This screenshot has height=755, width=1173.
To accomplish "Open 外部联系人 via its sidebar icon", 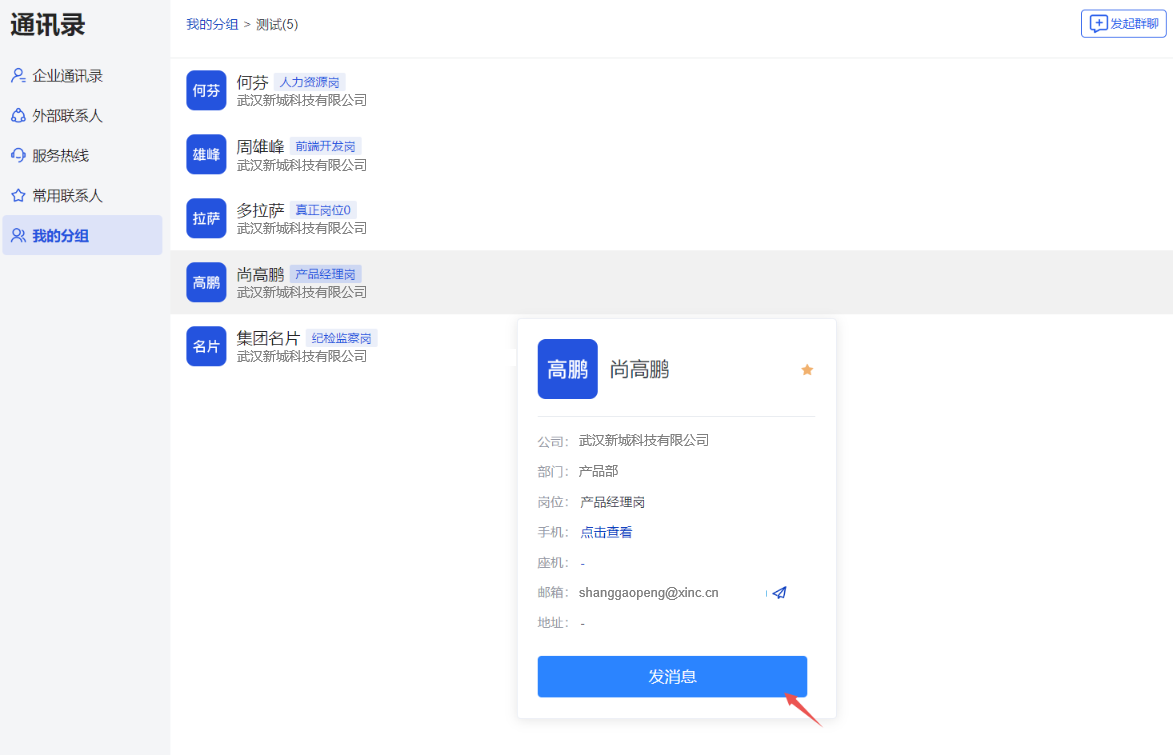I will (17, 115).
